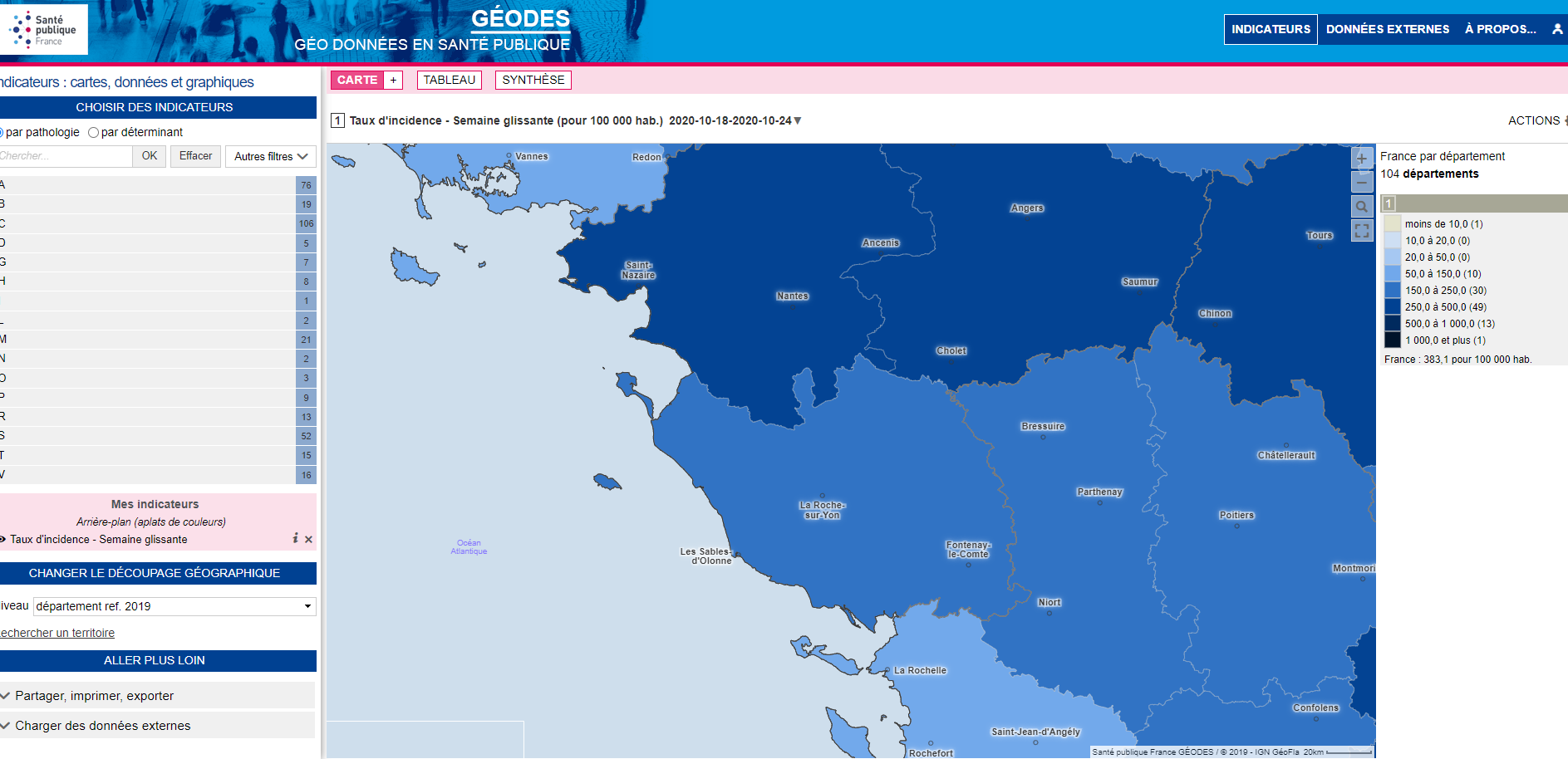Zoom in on the map with plus button
Screen dimensions: 1568x759
pyautogui.click(x=1361, y=158)
